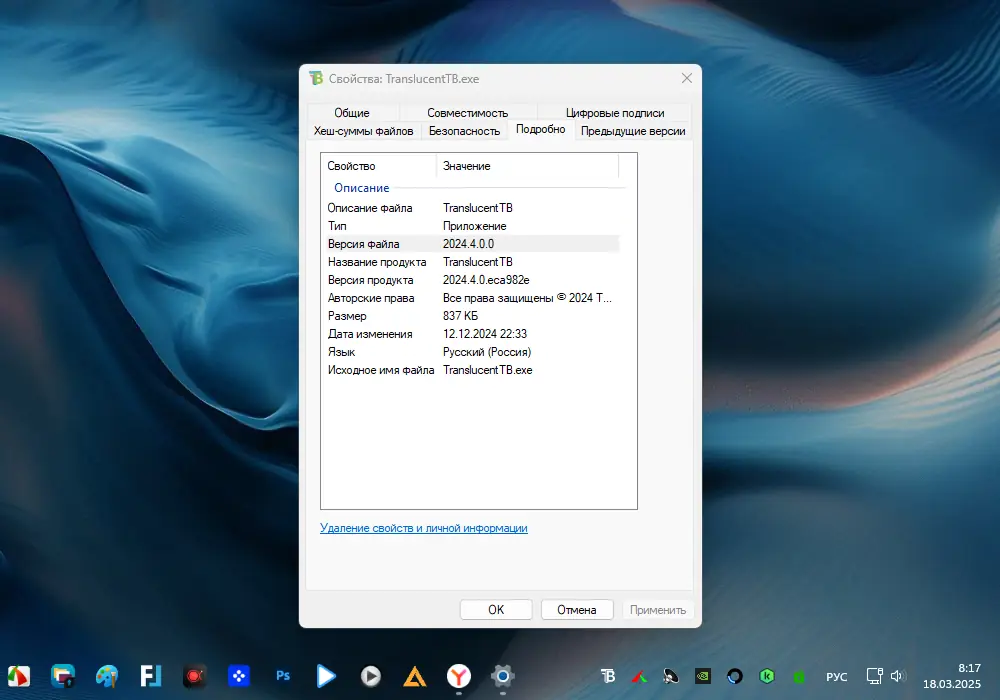Open the NVIDIA tray icon
The width and height of the screenshot is (1000, 700).
(703, 676)
